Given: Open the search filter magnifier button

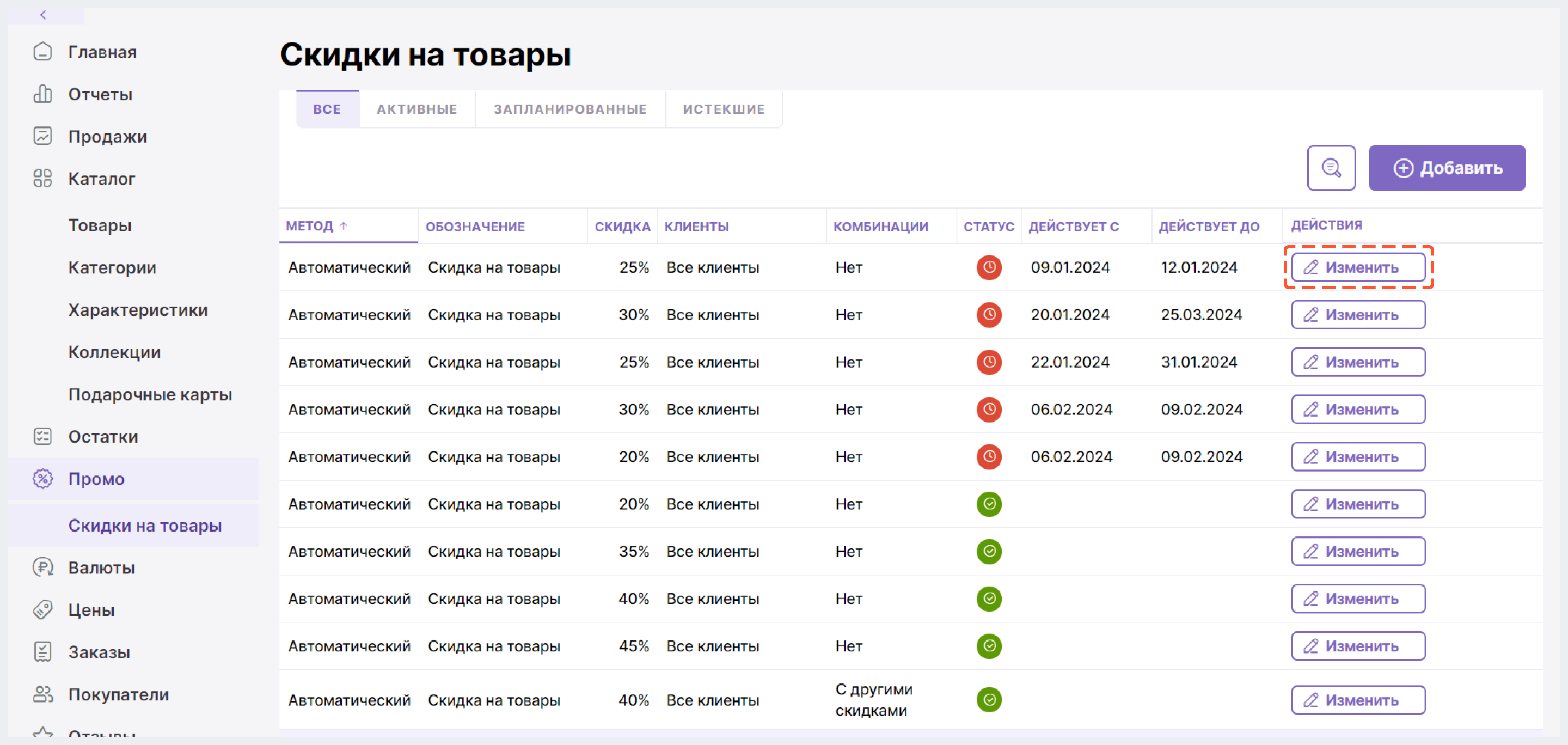Looking at the screenshot, I should point(1331,167).
